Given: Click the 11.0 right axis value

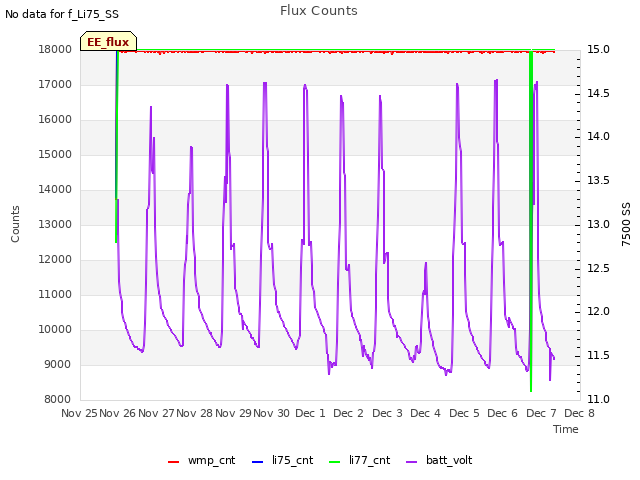Looking at the screenshot, I should coord(598,399).
